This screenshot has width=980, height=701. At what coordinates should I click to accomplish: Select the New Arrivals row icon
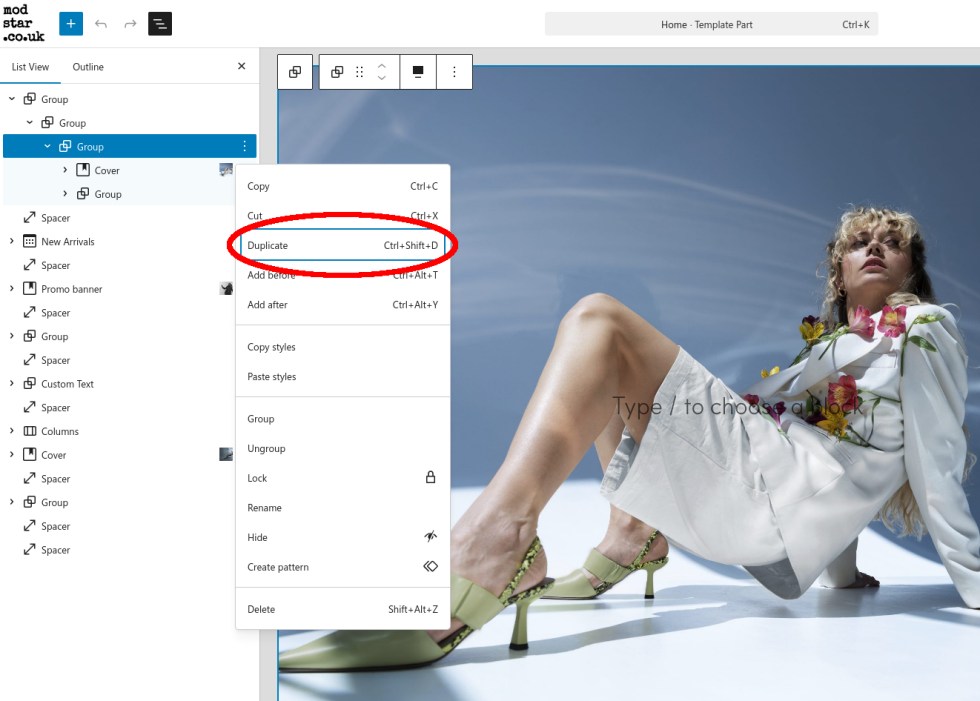[29, 241]
